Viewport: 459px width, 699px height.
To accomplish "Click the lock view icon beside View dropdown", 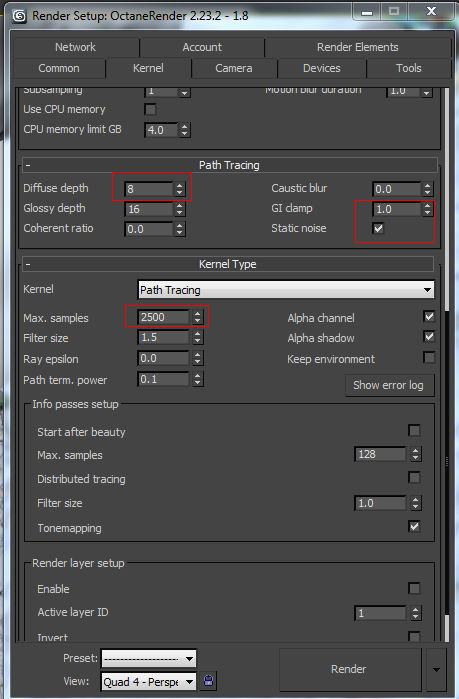I will pos(208,681).
